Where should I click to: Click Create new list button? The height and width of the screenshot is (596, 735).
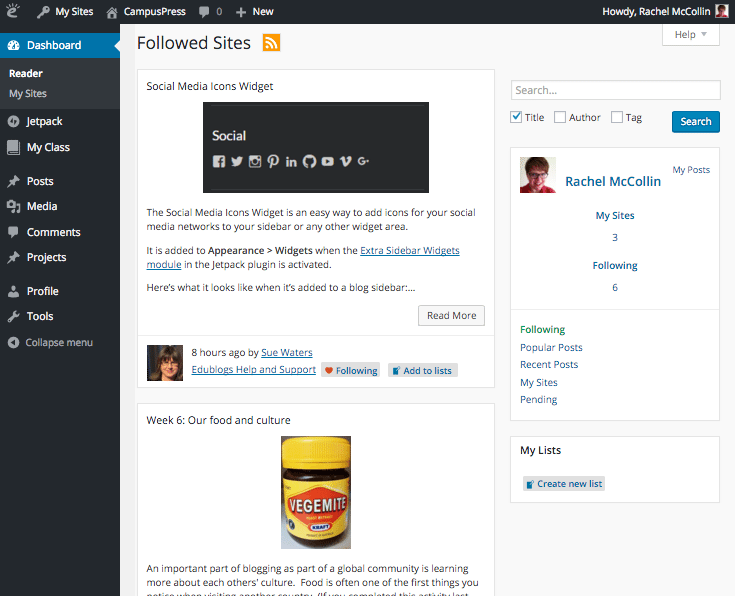(x=564, y=484)
